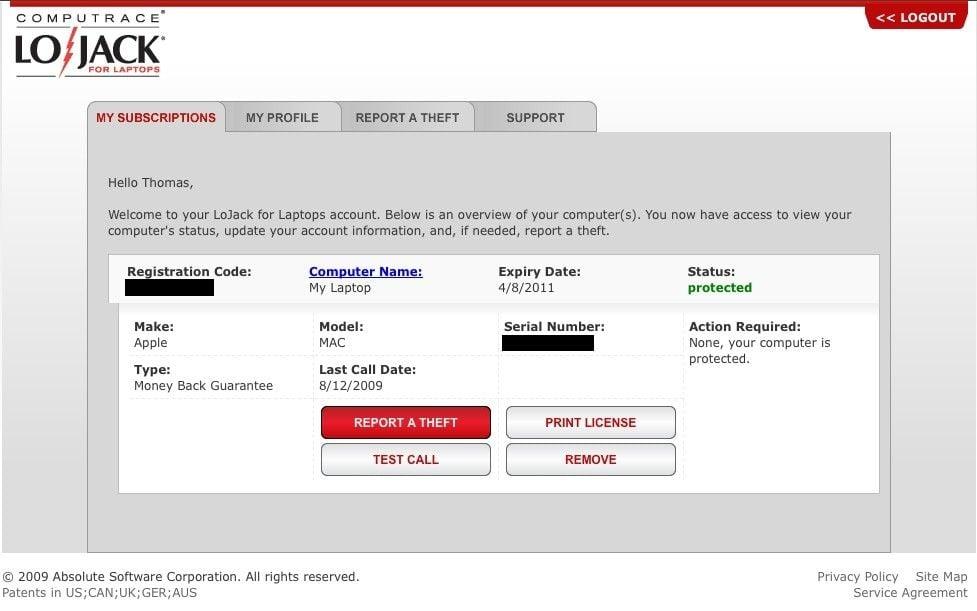This screenshot has width=977, height=611.
Task: Click the 'Status:' column header
Action: pos(711,272)
